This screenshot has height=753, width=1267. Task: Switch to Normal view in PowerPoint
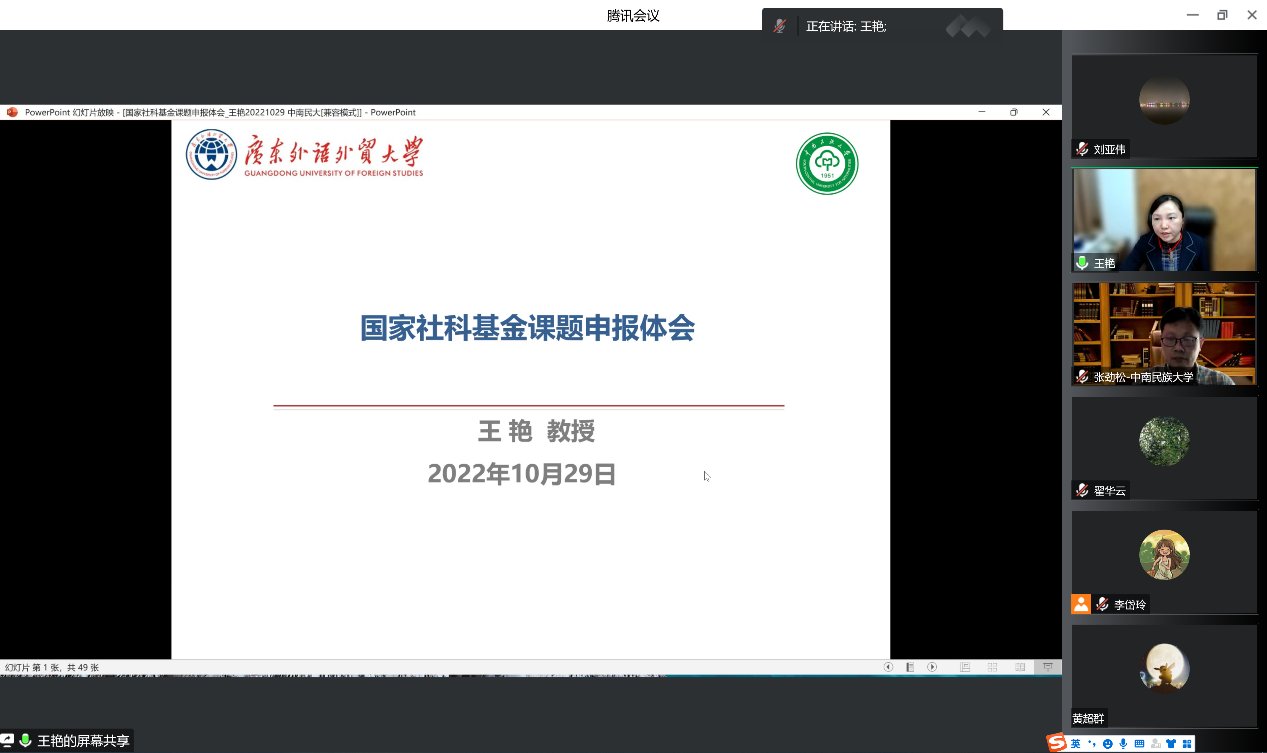965,667
